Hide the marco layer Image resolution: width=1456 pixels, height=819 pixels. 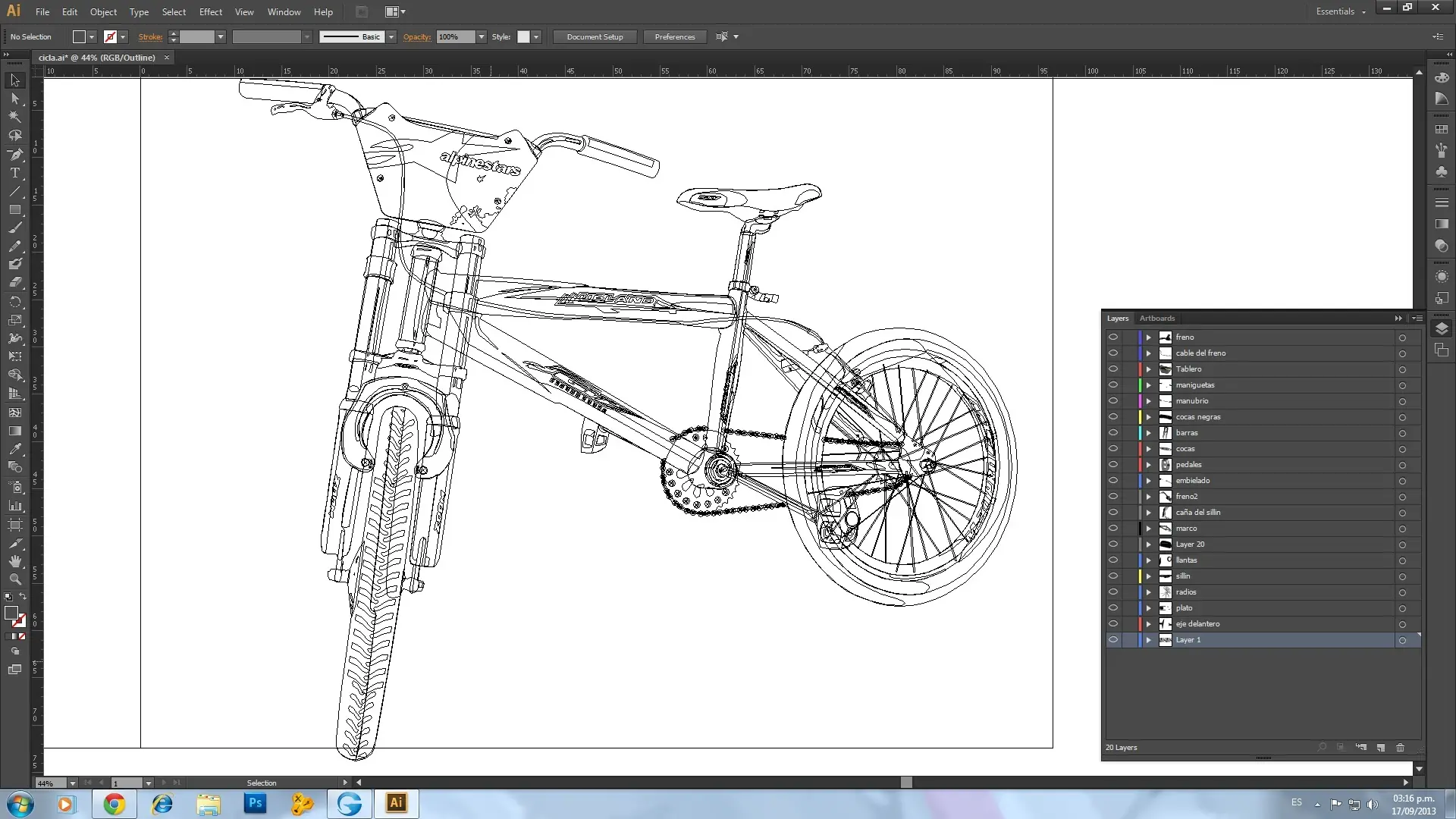point(1112,529)
